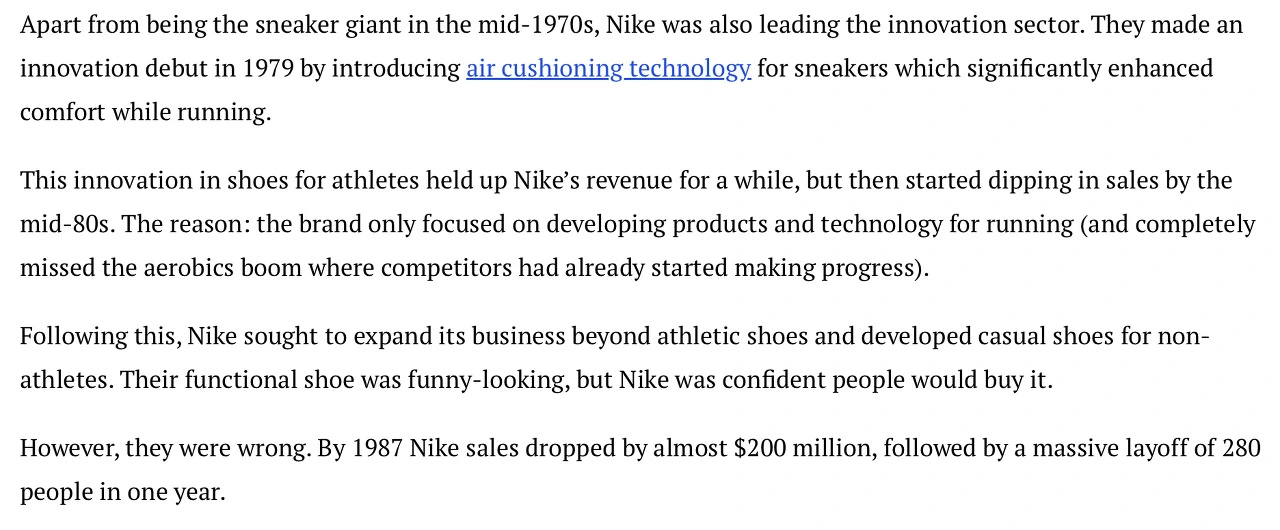
Task: Click the paragraph starting "Apart from being"
Action: click(400, 25)
